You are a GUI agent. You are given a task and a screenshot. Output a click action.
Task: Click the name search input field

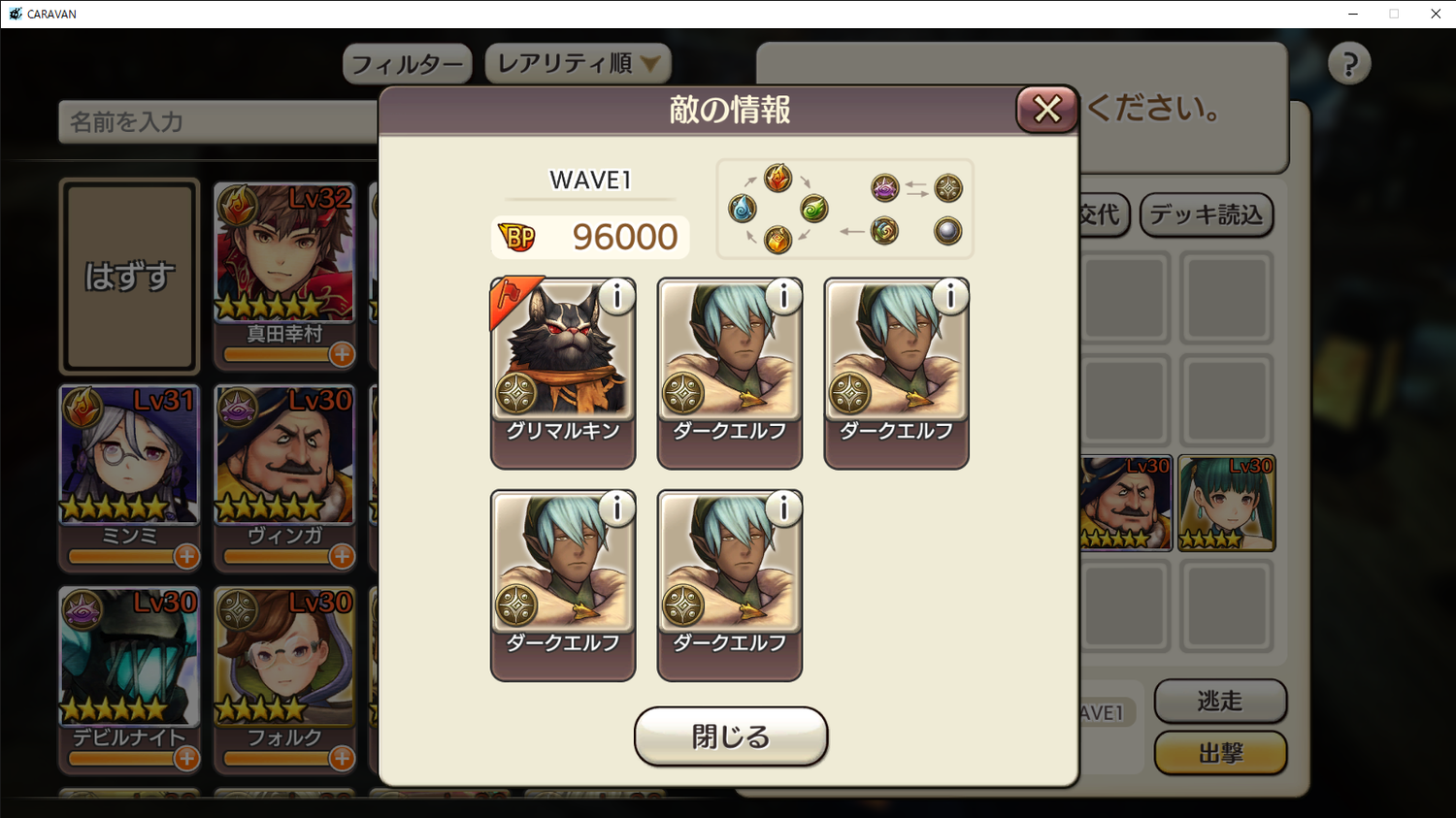point(218,122)
